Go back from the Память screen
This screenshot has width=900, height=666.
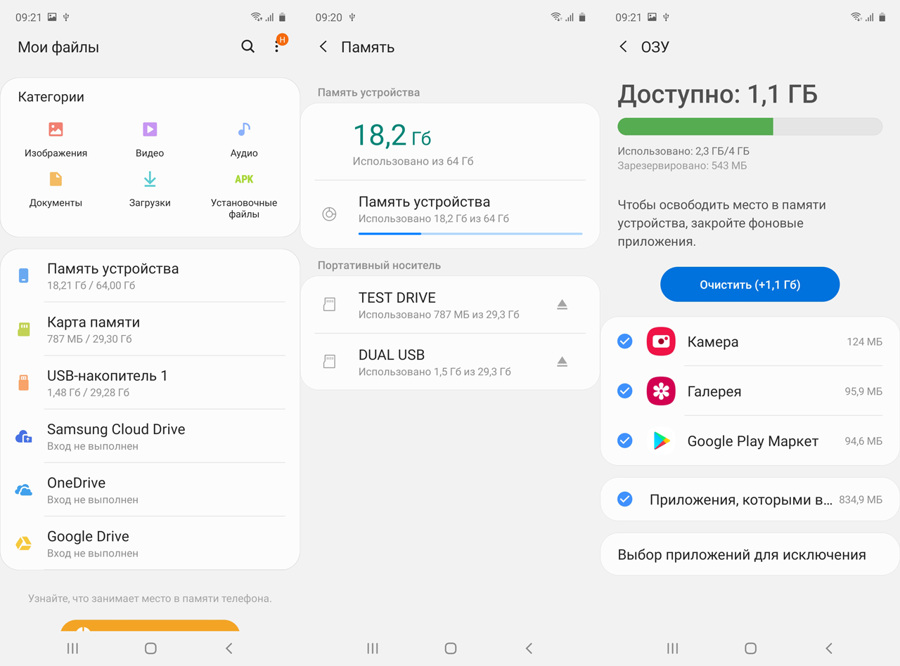pos(323,47)
